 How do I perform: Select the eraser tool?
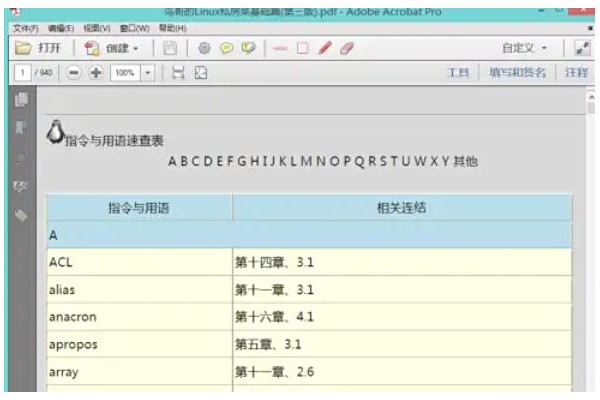pyautogui.click(x=347, y=49)
